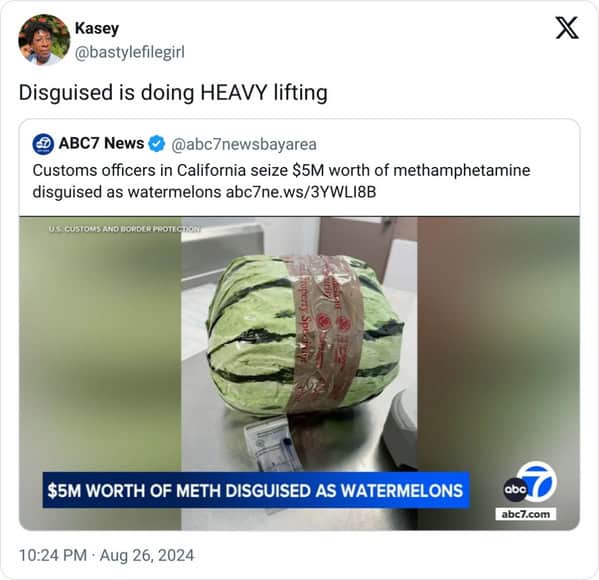
Task: Click the 'Disguised is doing HEAVY lifting' text
Action: pyautogui.click(x=173, y=93)
